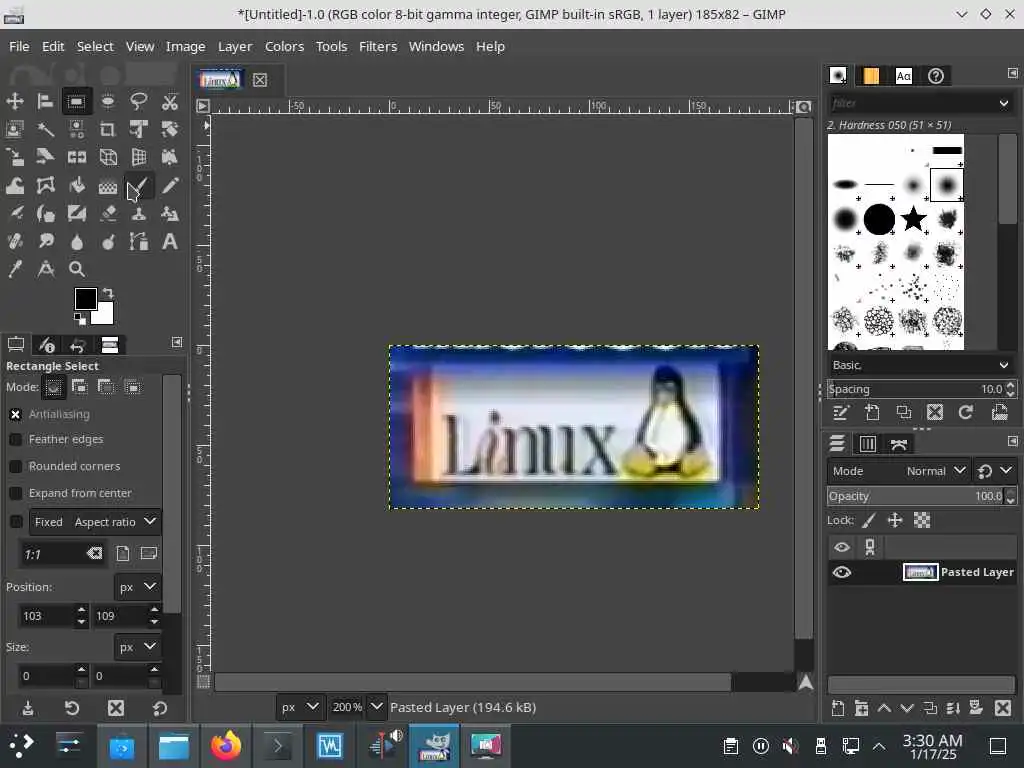This screenshot has width=1024, height=768.
Task: Refresh the brushes list
Action: (x=966, y=412)
